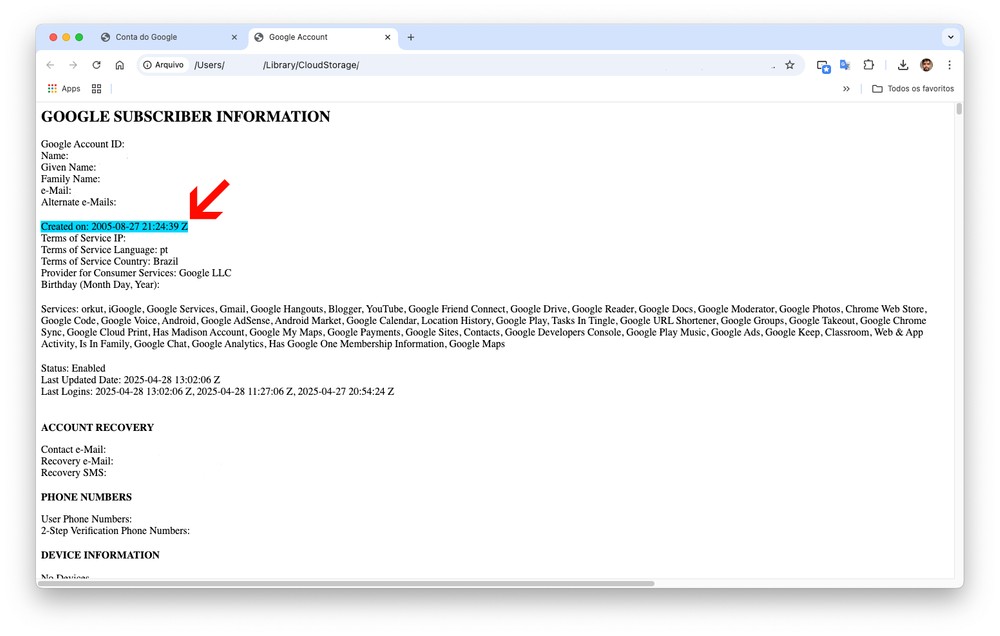
Task: Click Provider for Consumer Services: Google LLC
Action: (136, 273)
